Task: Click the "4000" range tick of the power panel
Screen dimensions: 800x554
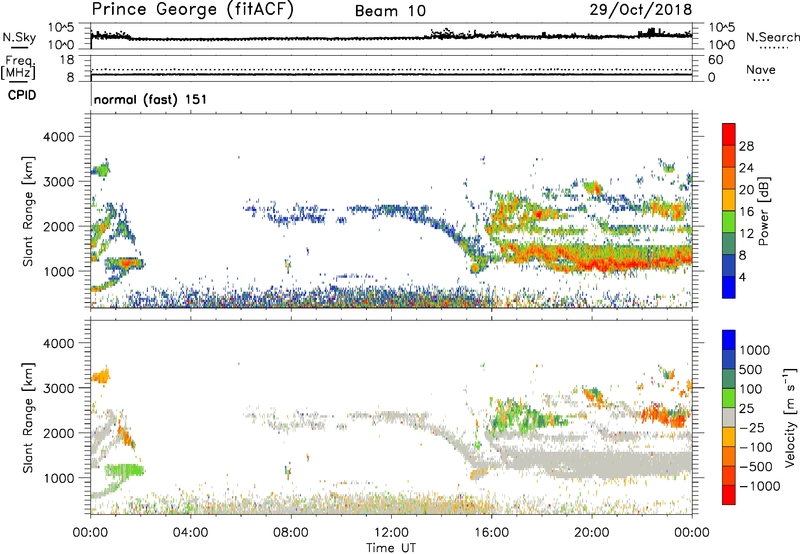Action: click(59, 137)
